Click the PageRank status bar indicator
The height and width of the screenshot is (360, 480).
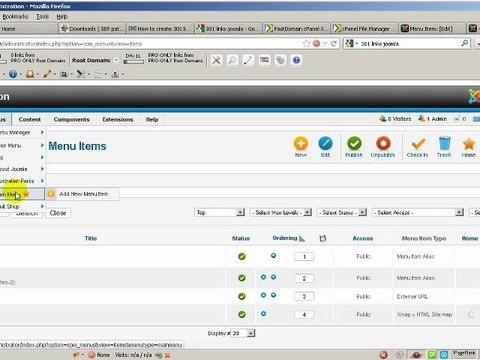tap(464, 354)
